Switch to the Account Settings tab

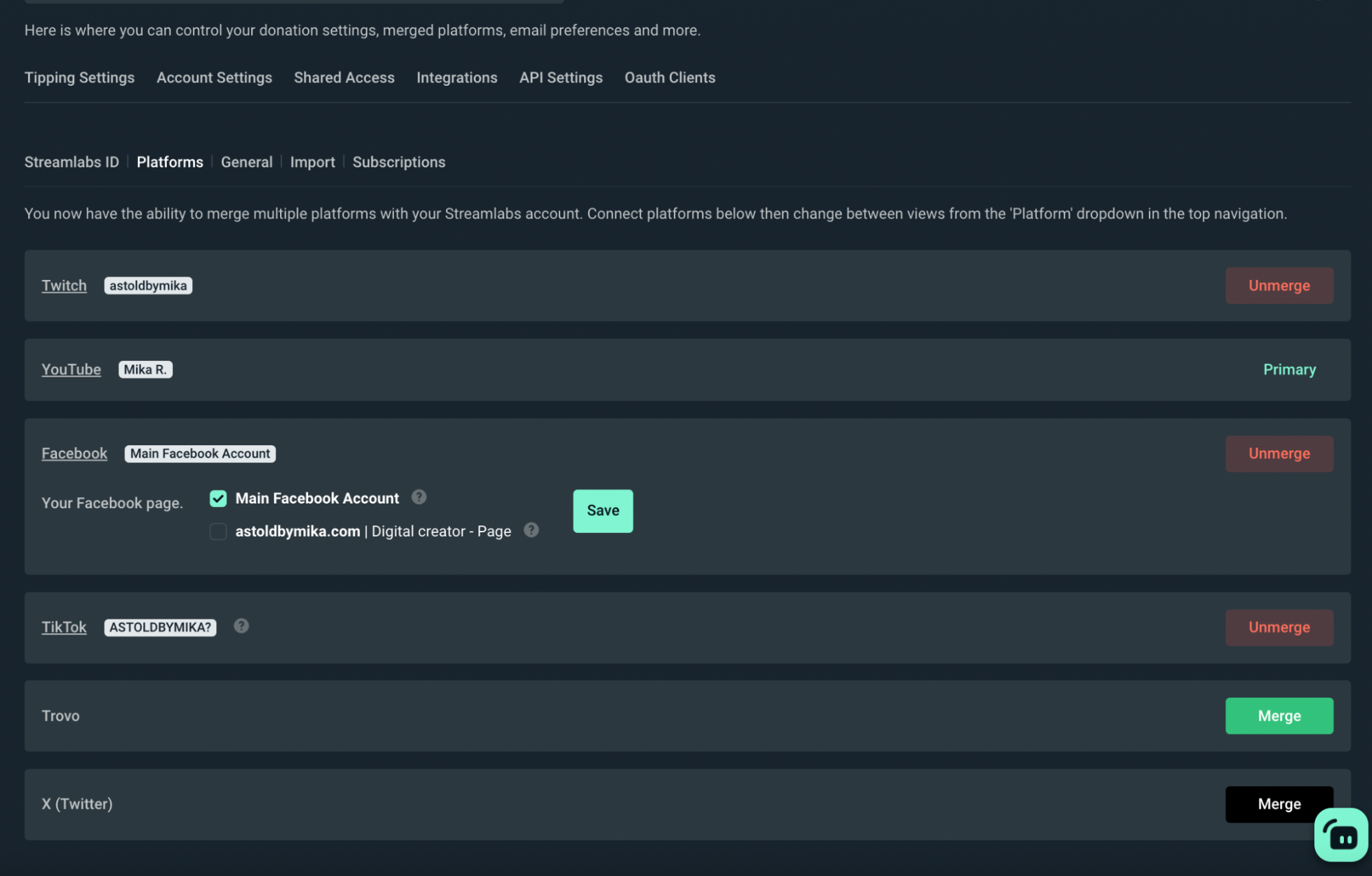213,78
